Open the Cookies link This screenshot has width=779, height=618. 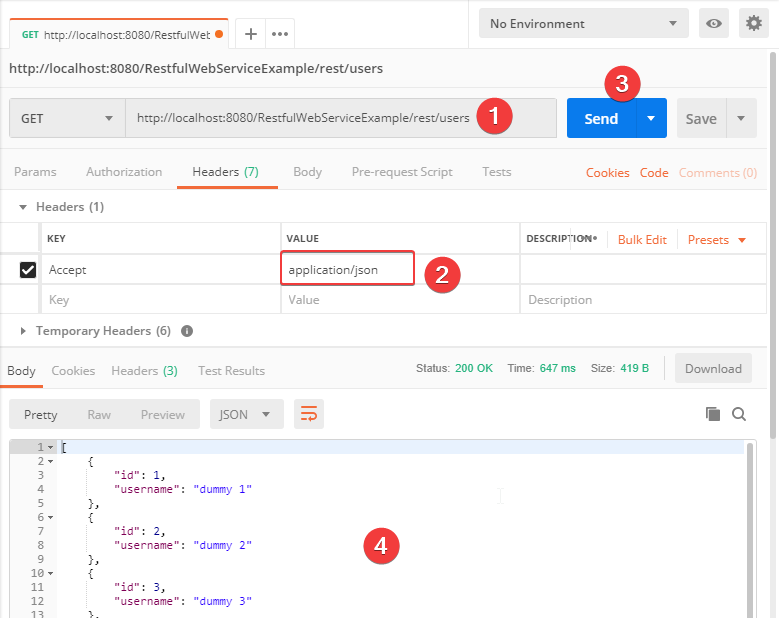tap(607, 173)
